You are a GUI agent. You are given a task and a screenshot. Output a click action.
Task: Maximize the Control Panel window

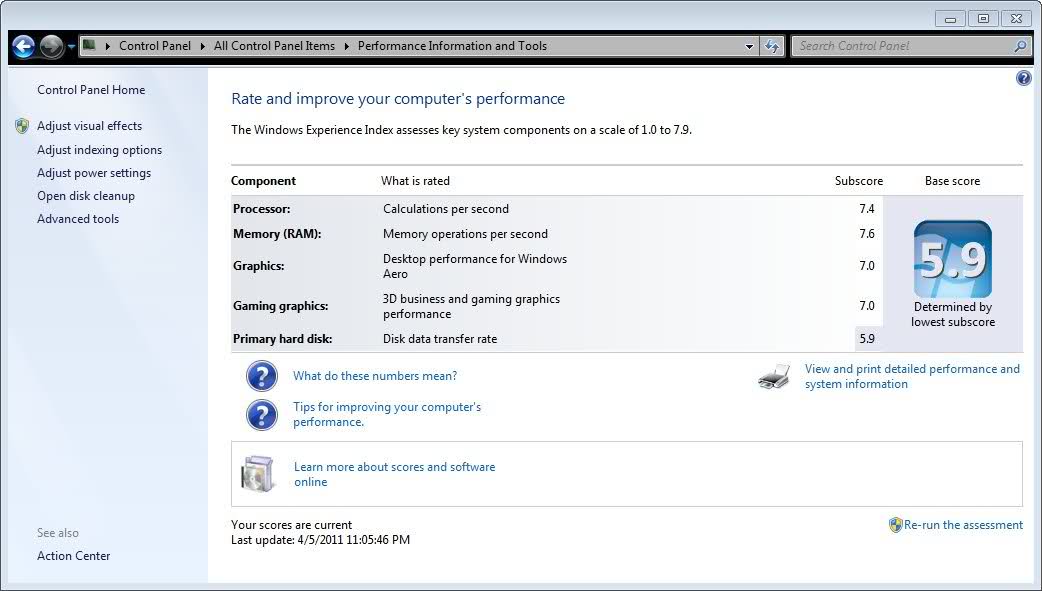point(983,19)
